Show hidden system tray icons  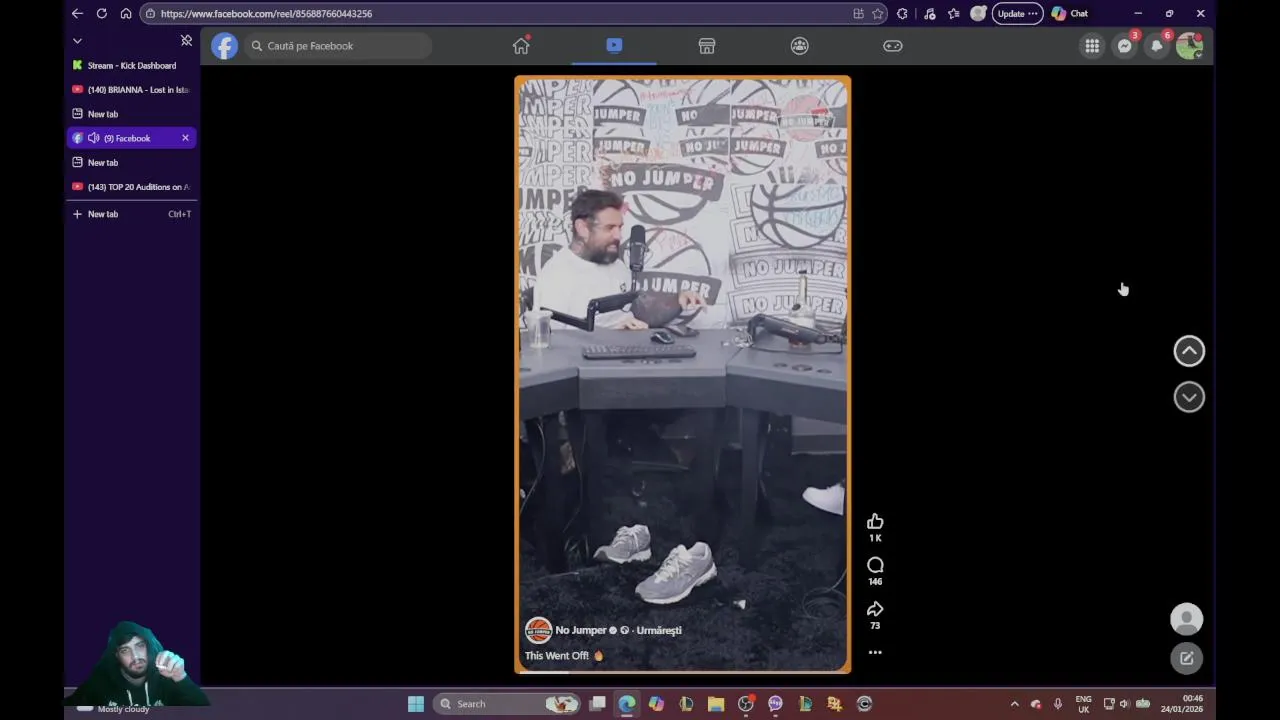(x=1014, y=704)
